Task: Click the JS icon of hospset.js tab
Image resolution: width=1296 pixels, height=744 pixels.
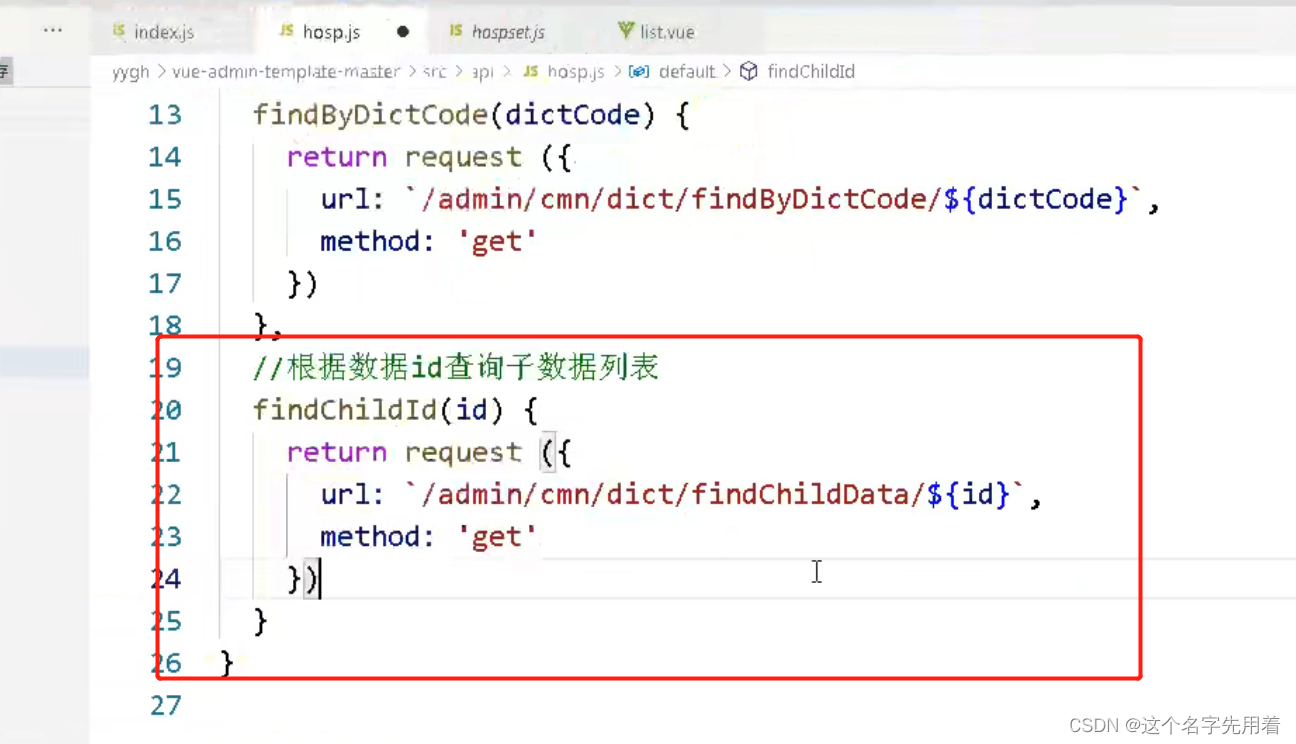Action: tap(456, 32)
